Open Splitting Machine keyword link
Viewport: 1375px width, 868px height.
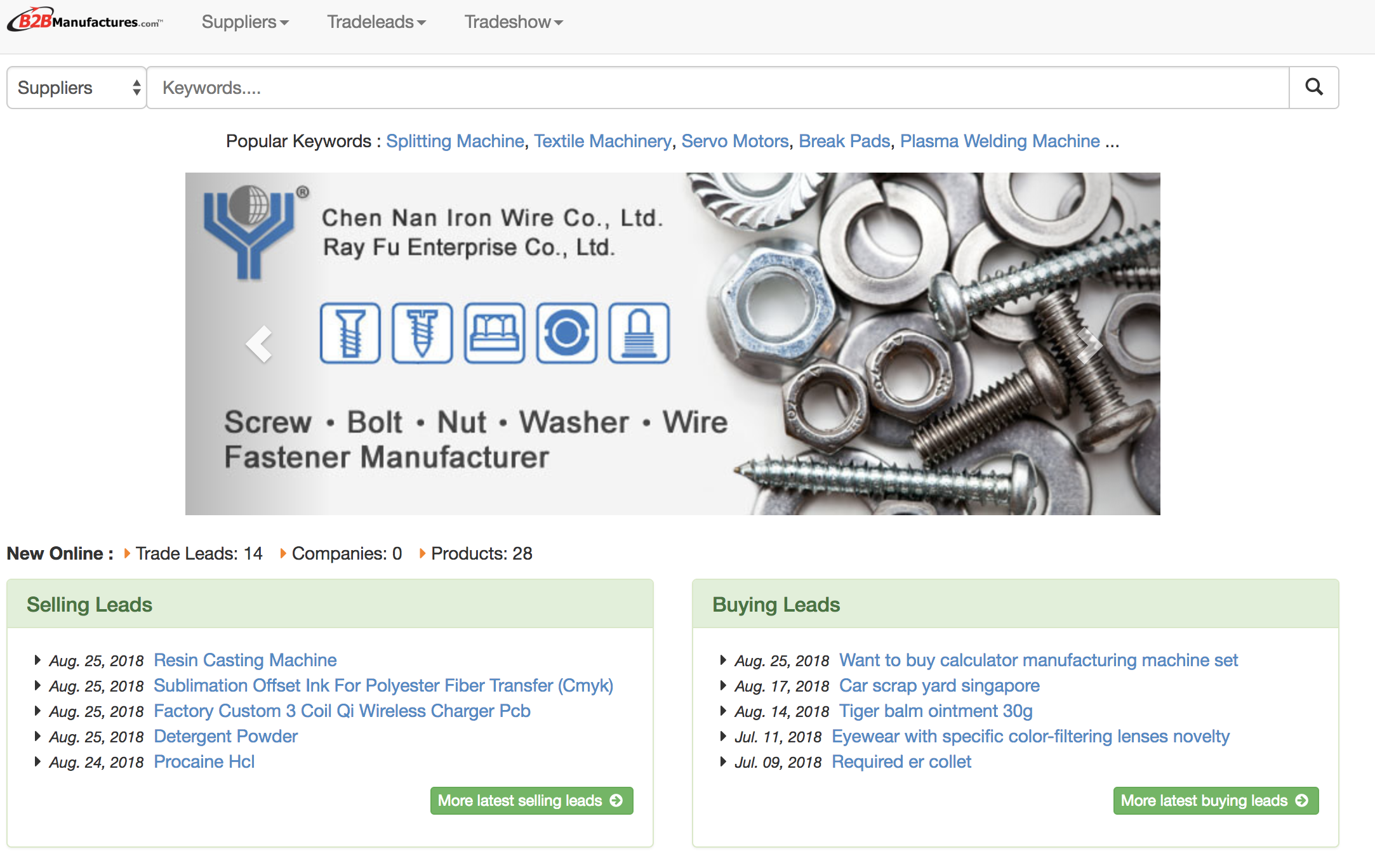point(455,141)
